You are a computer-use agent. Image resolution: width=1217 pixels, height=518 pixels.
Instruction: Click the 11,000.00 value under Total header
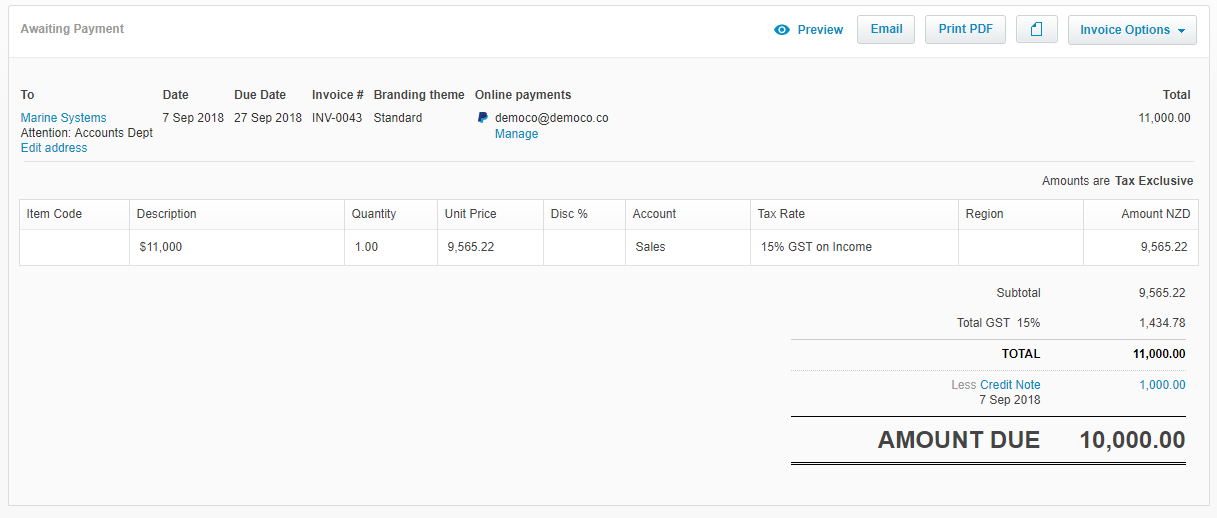coord(1164,118)
